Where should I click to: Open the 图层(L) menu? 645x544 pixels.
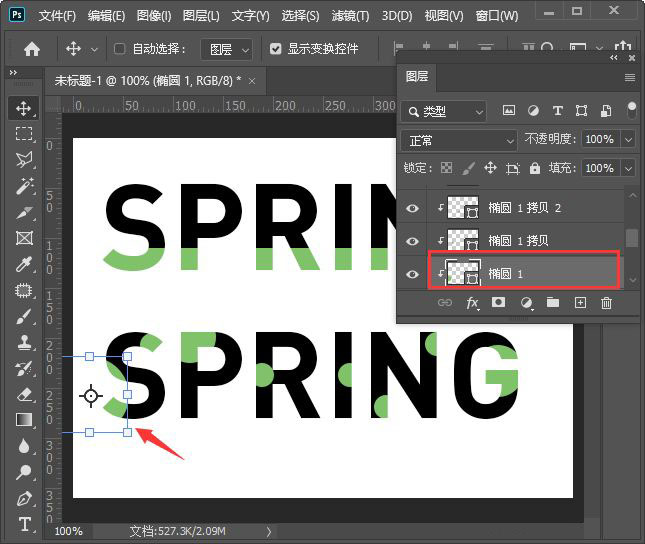201,16
